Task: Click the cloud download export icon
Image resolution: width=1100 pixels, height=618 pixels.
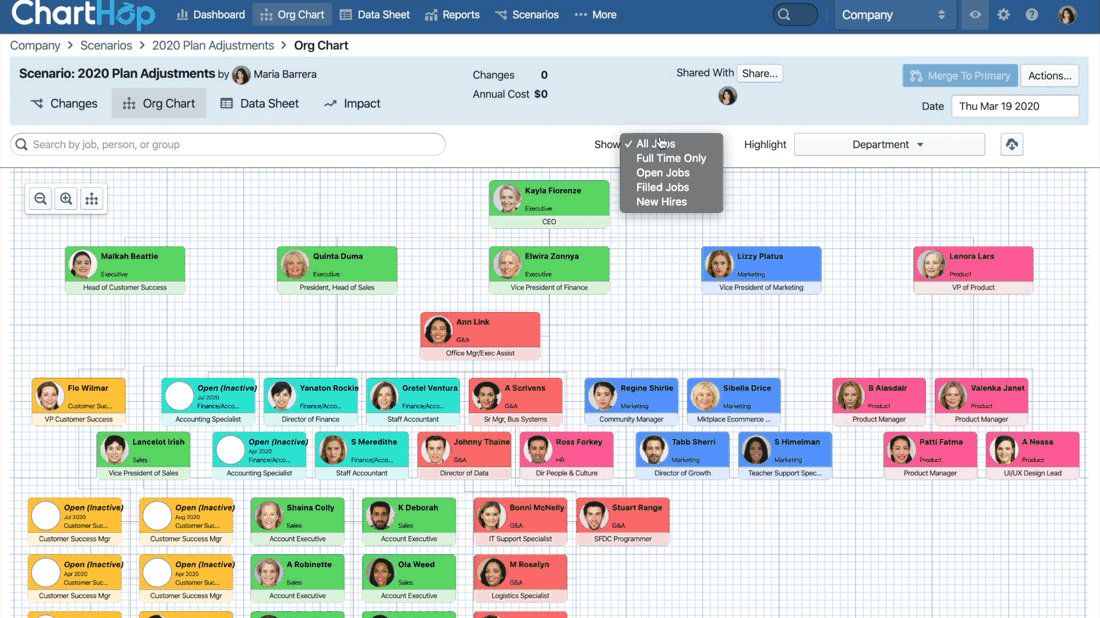Action: (x=1012, y=145)
